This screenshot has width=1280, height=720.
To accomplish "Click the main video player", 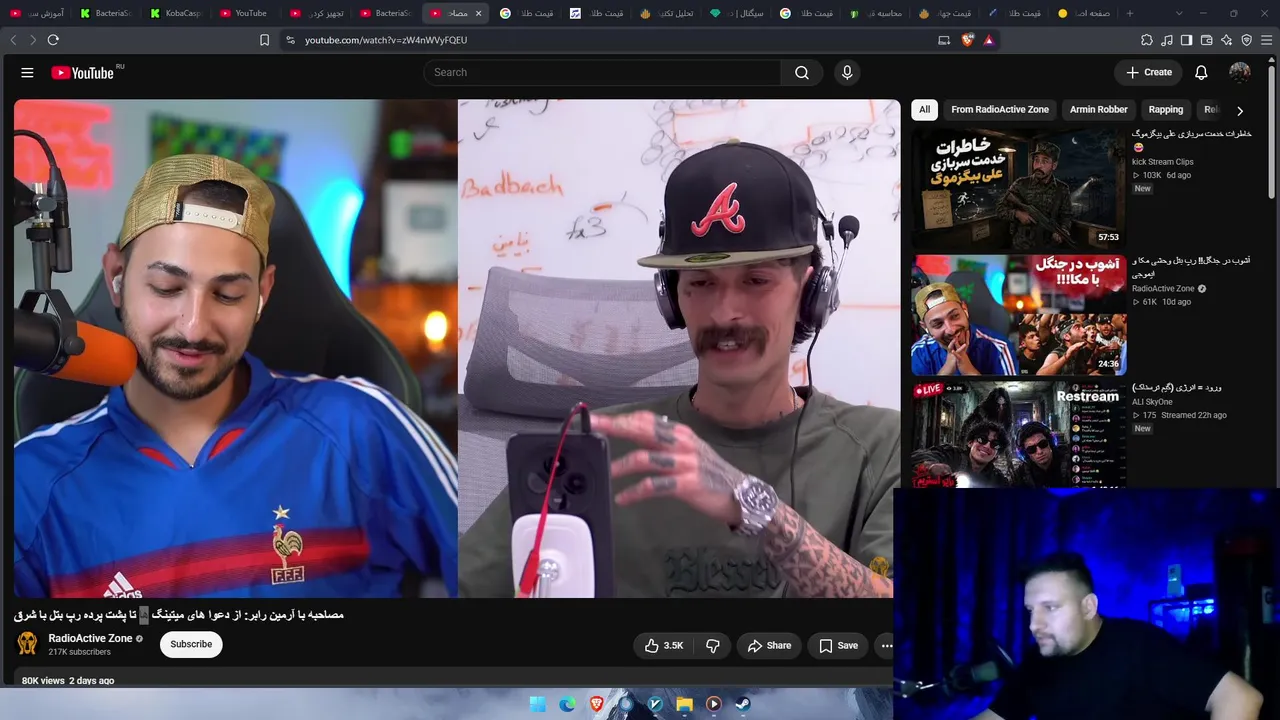I will point(457,348).
